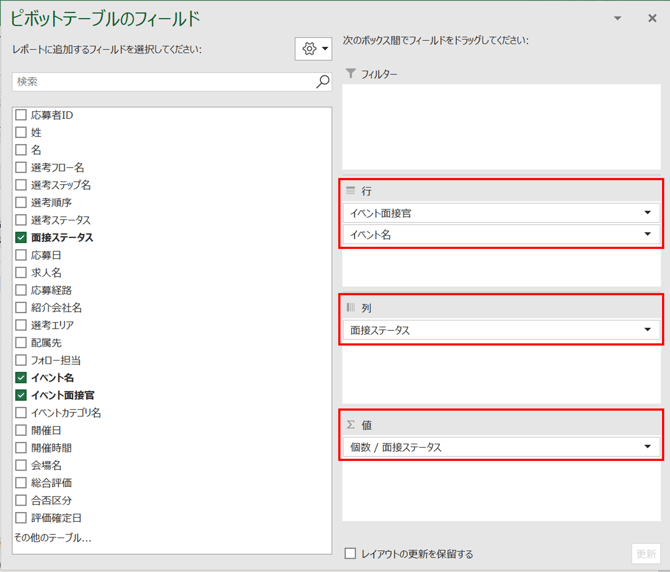670x572 pixels.
Task: Check the 合否区分 field checkbox
Action: (21, 500)
